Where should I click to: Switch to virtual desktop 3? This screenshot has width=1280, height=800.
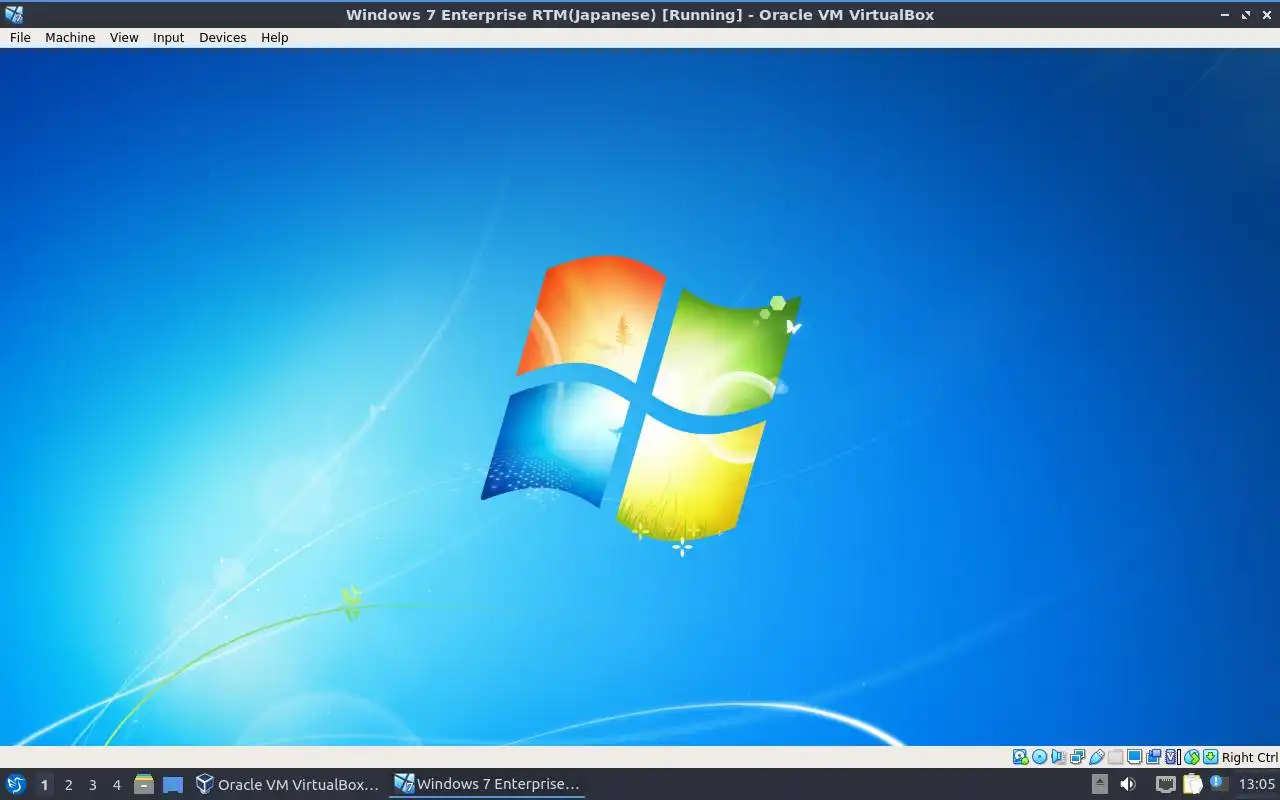(92, 784)
